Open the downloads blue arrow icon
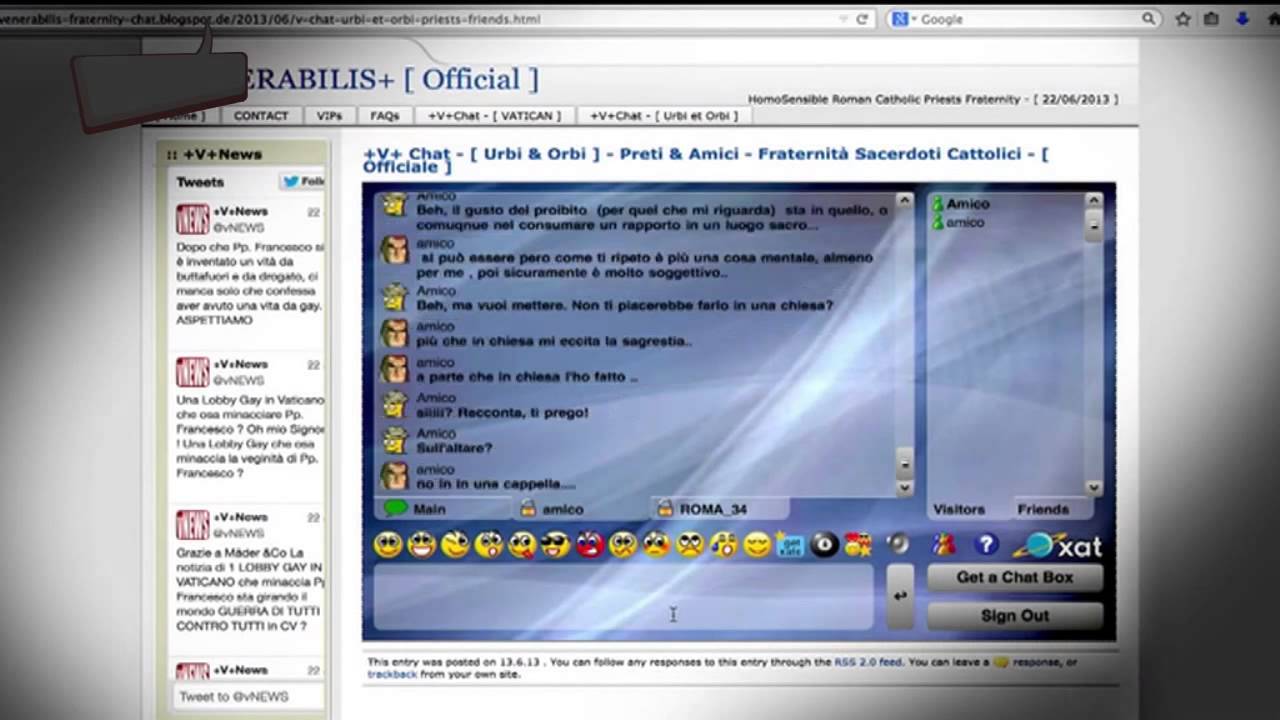 pos(1244,19)
